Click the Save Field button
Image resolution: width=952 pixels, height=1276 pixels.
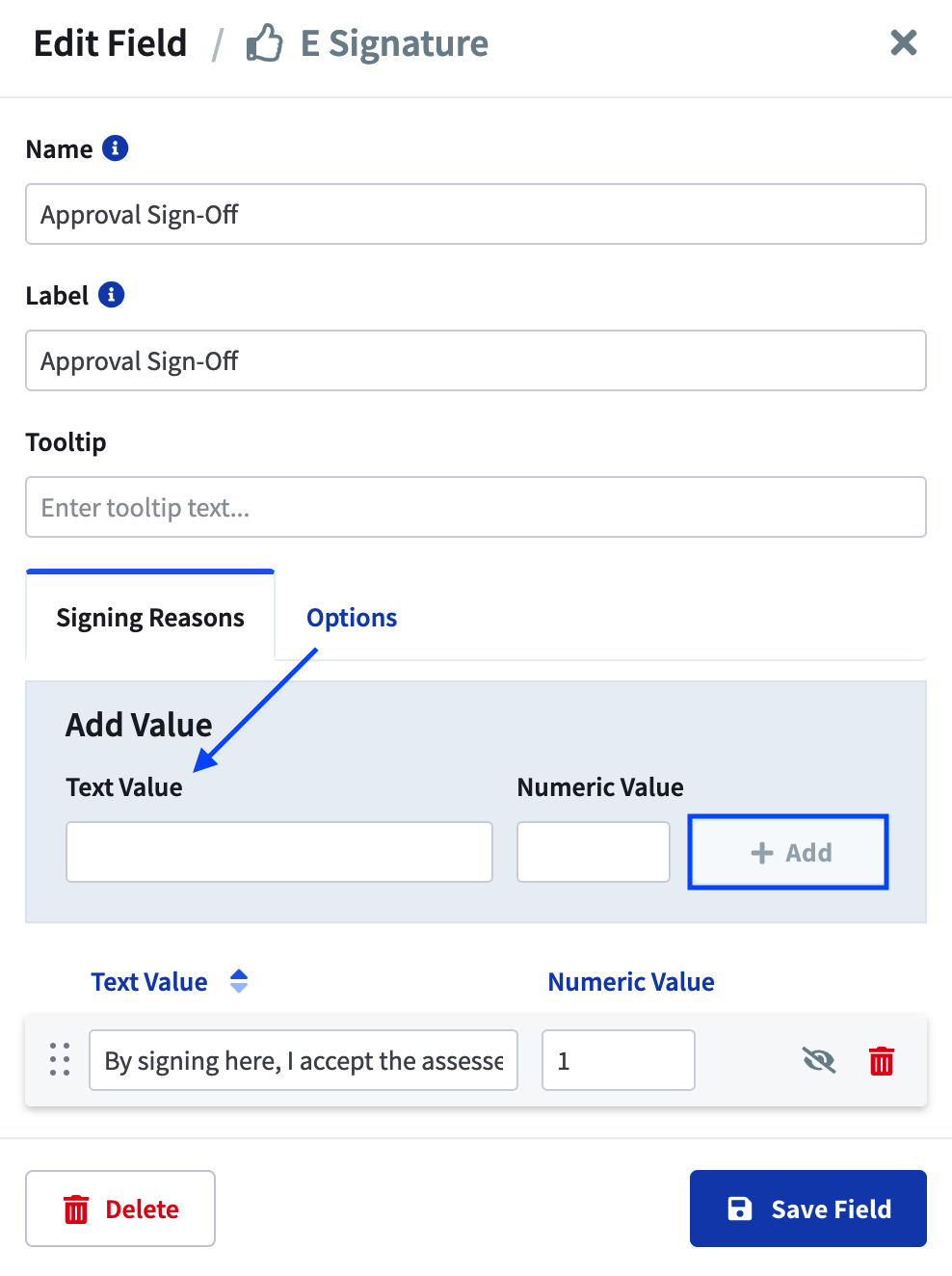(x=808, y=1209)
